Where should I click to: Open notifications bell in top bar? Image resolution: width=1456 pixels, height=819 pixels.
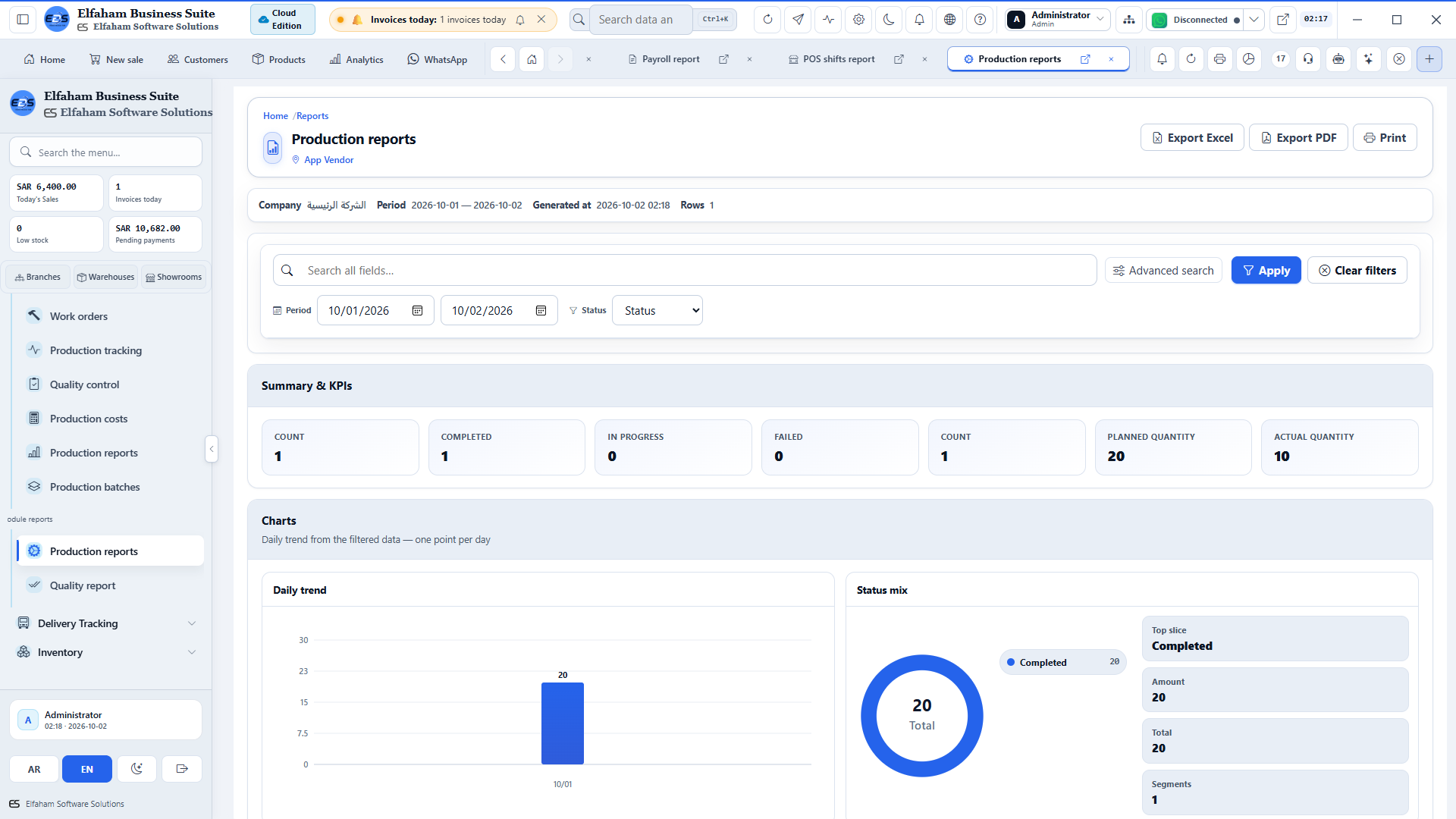[x=919, y=20]
